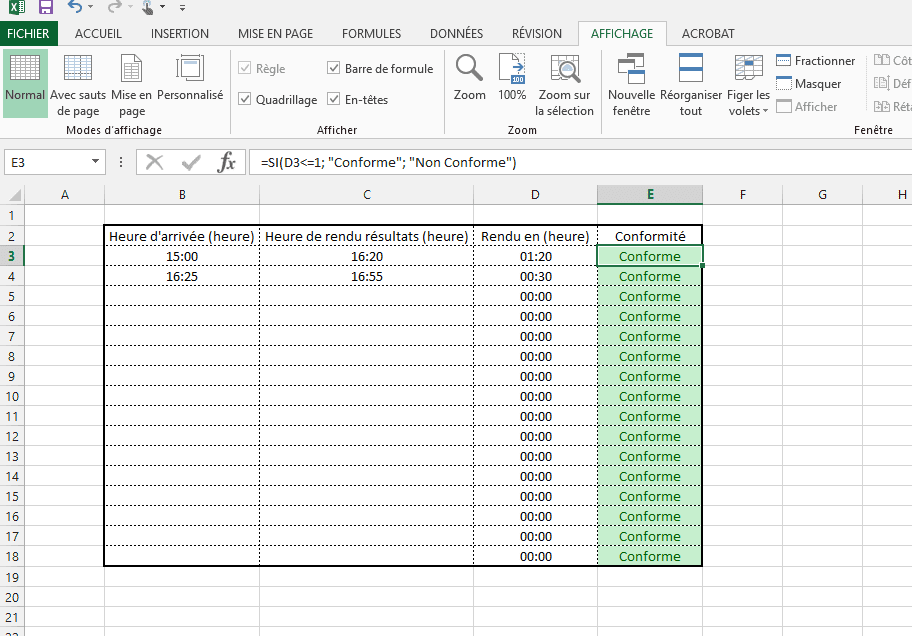Image resolution: width=912 pixels, height=636 pixels.
Task: Open the Quick Access Toolbar customize arrow
Action: (x=182, y=8)
